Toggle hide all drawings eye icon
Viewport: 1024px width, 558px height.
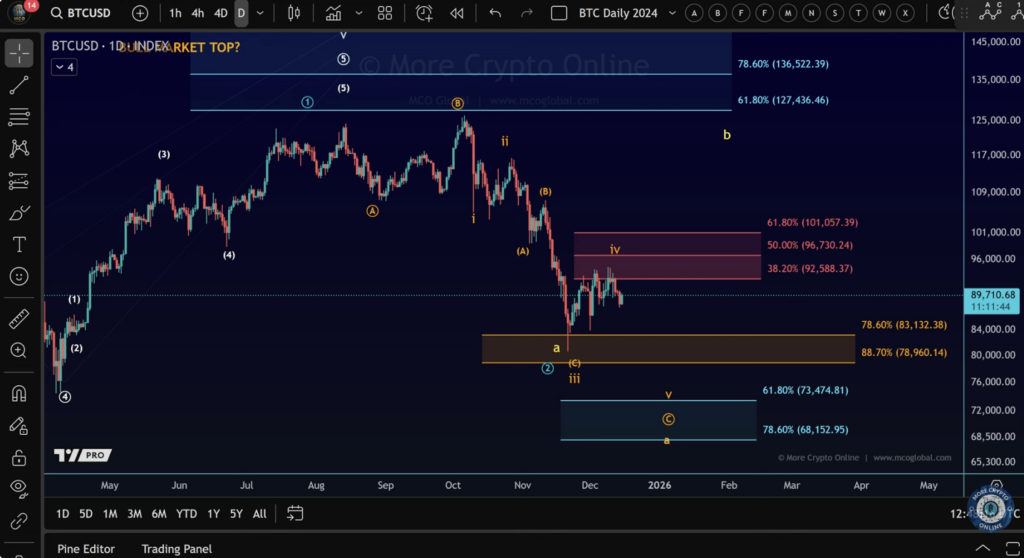(x=19, y=489)
